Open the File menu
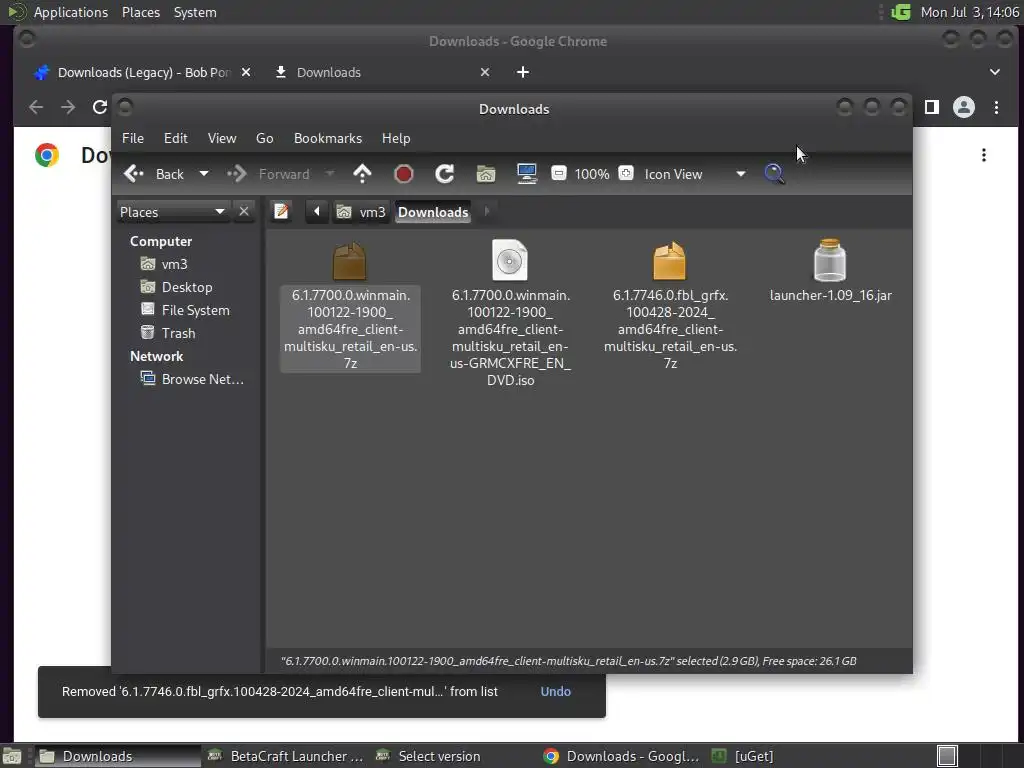The height and width of the screenshot is (768, 1024). click(133, 138)
